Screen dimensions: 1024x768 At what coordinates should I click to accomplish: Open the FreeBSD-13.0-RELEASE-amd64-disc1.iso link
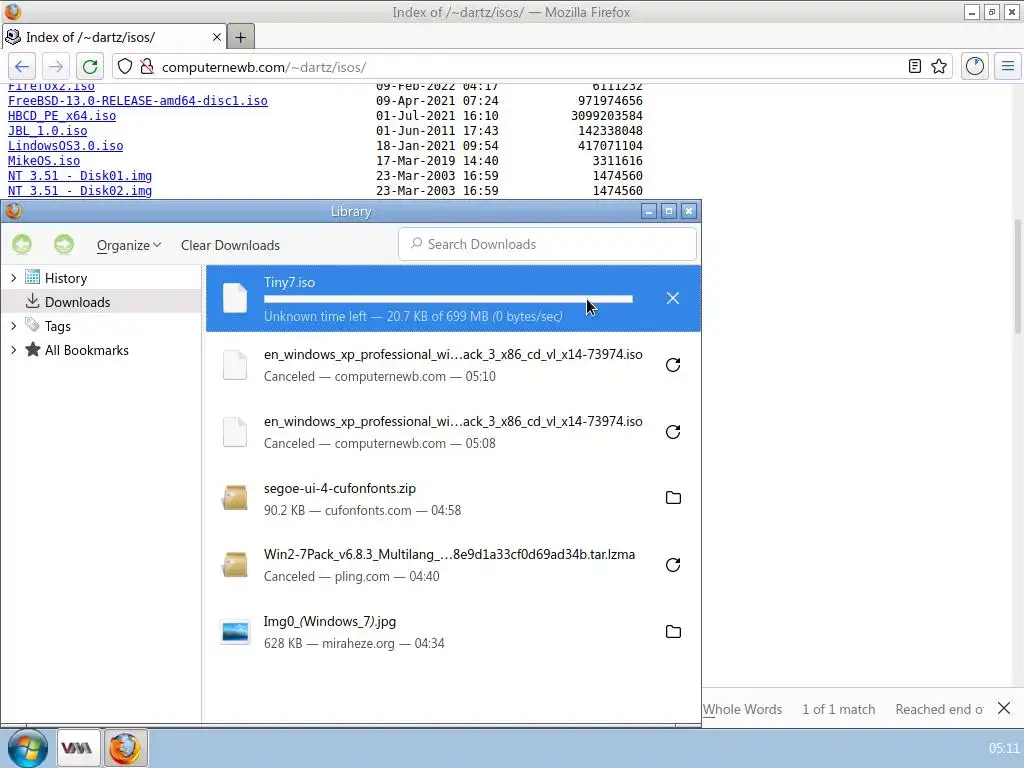(x=138, y=101)
